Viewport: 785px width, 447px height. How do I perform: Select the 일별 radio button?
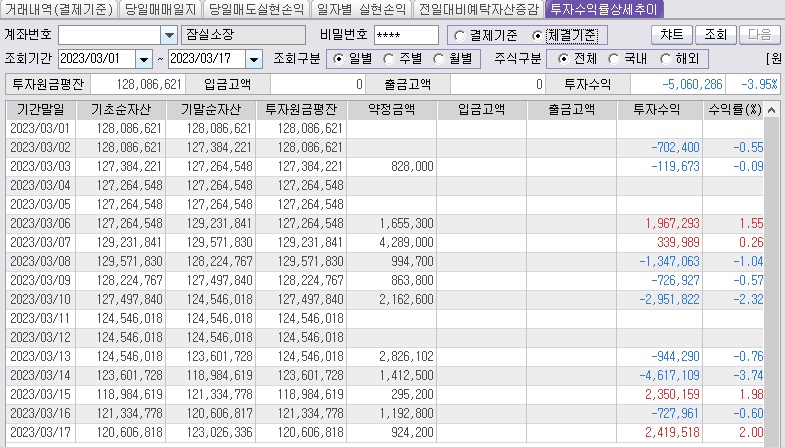coord(338,59)
